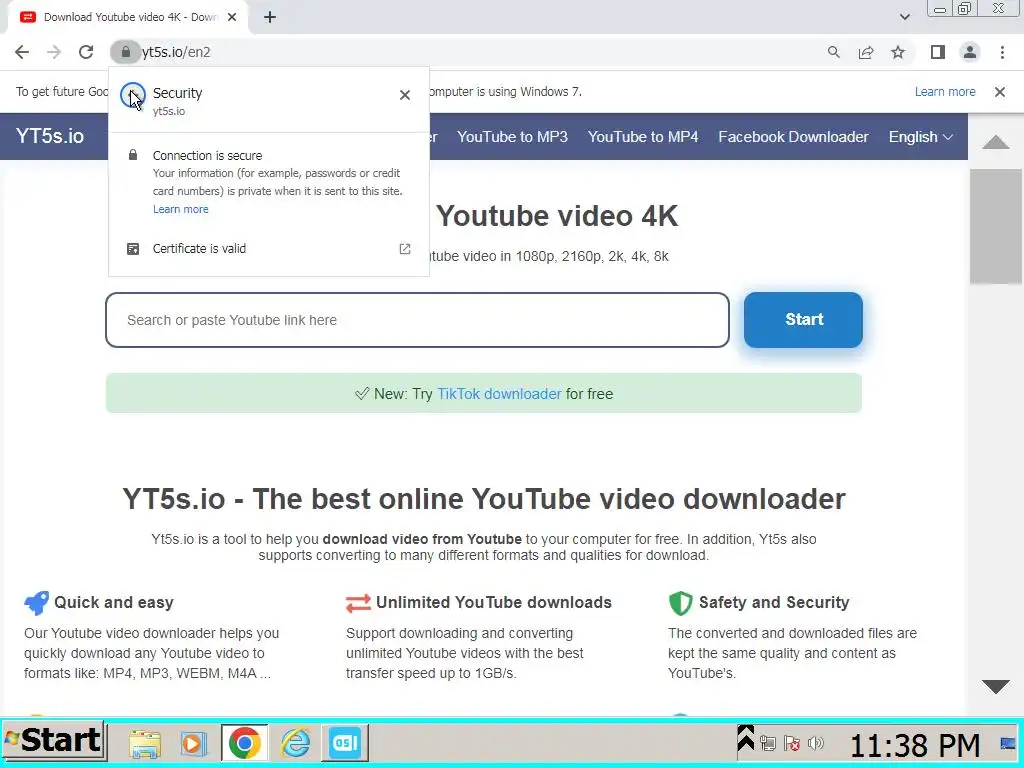Click the vertical scrollbar thumb
Viewport: 1024px width, 768px height.
(995, 226)
